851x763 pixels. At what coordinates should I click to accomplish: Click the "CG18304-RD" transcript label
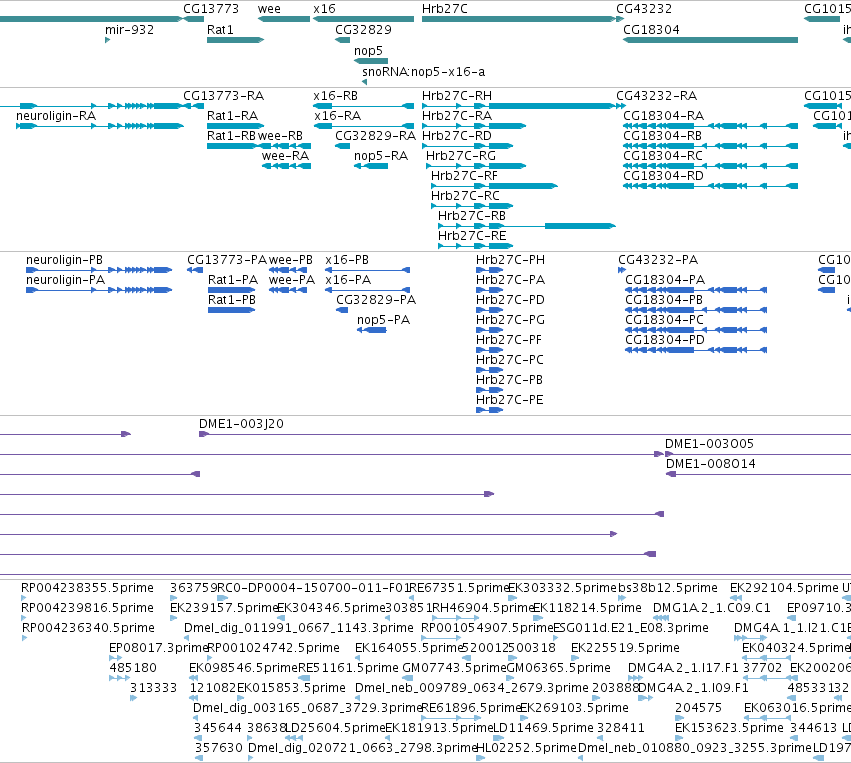click(x=663, y=176)
